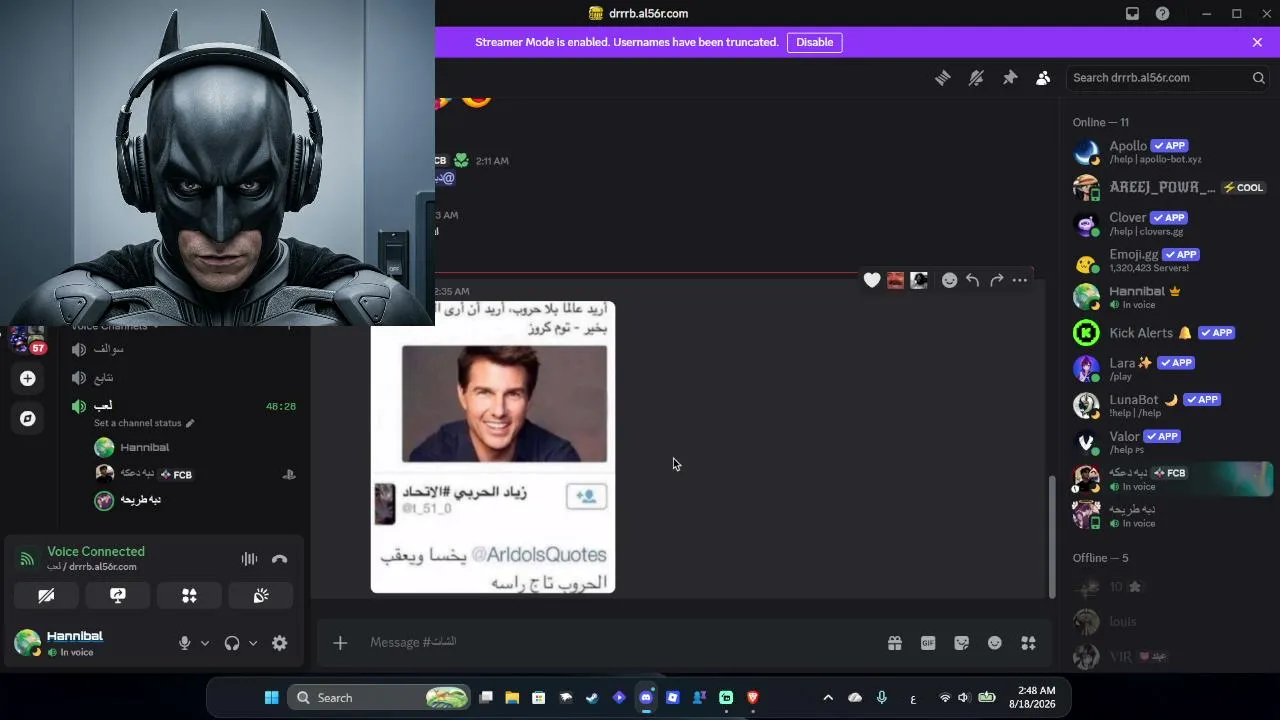The image size is (1280, 720).
Task: Click the chat scrollbar thumb
Action: coord(1051,537)
